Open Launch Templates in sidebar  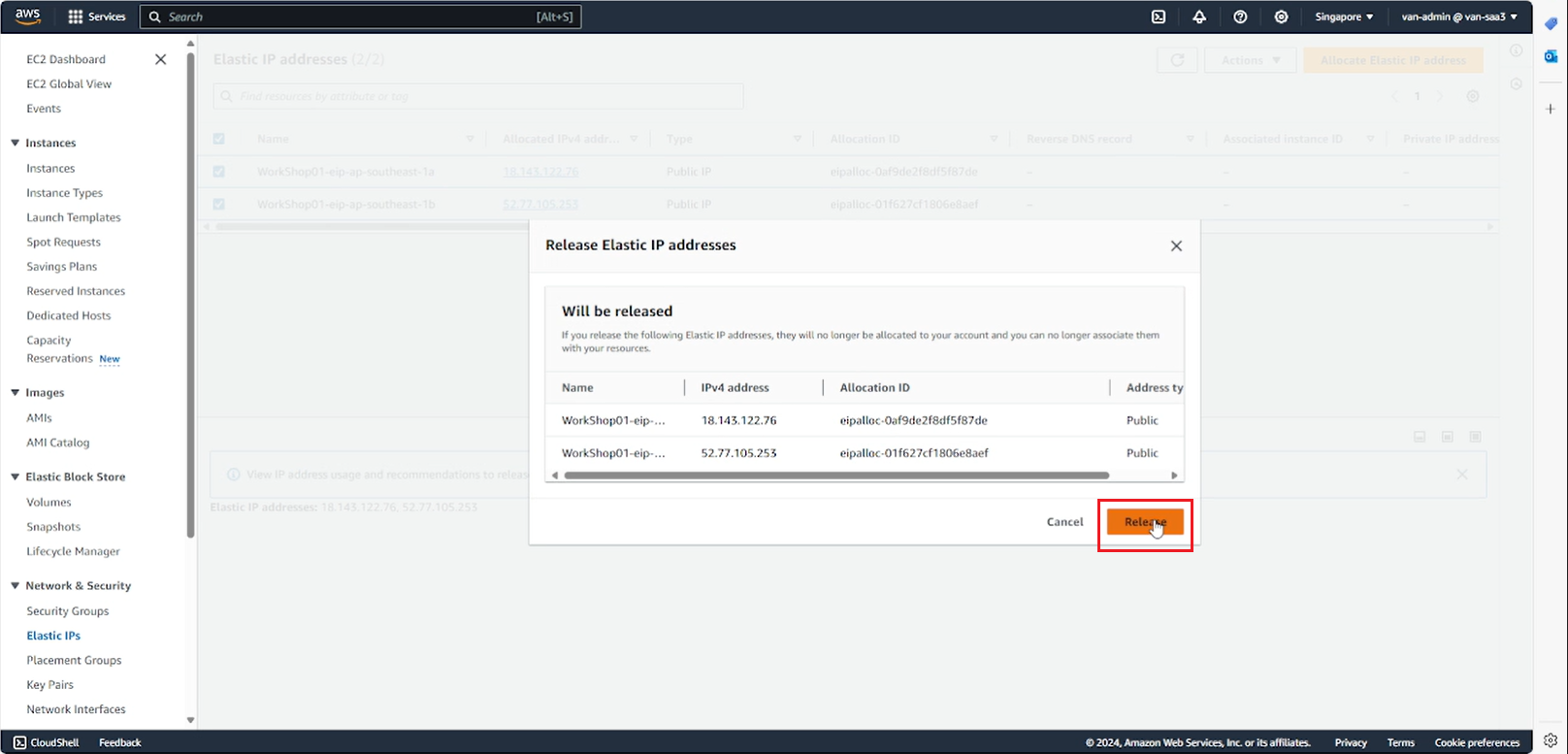coord(74,217)
